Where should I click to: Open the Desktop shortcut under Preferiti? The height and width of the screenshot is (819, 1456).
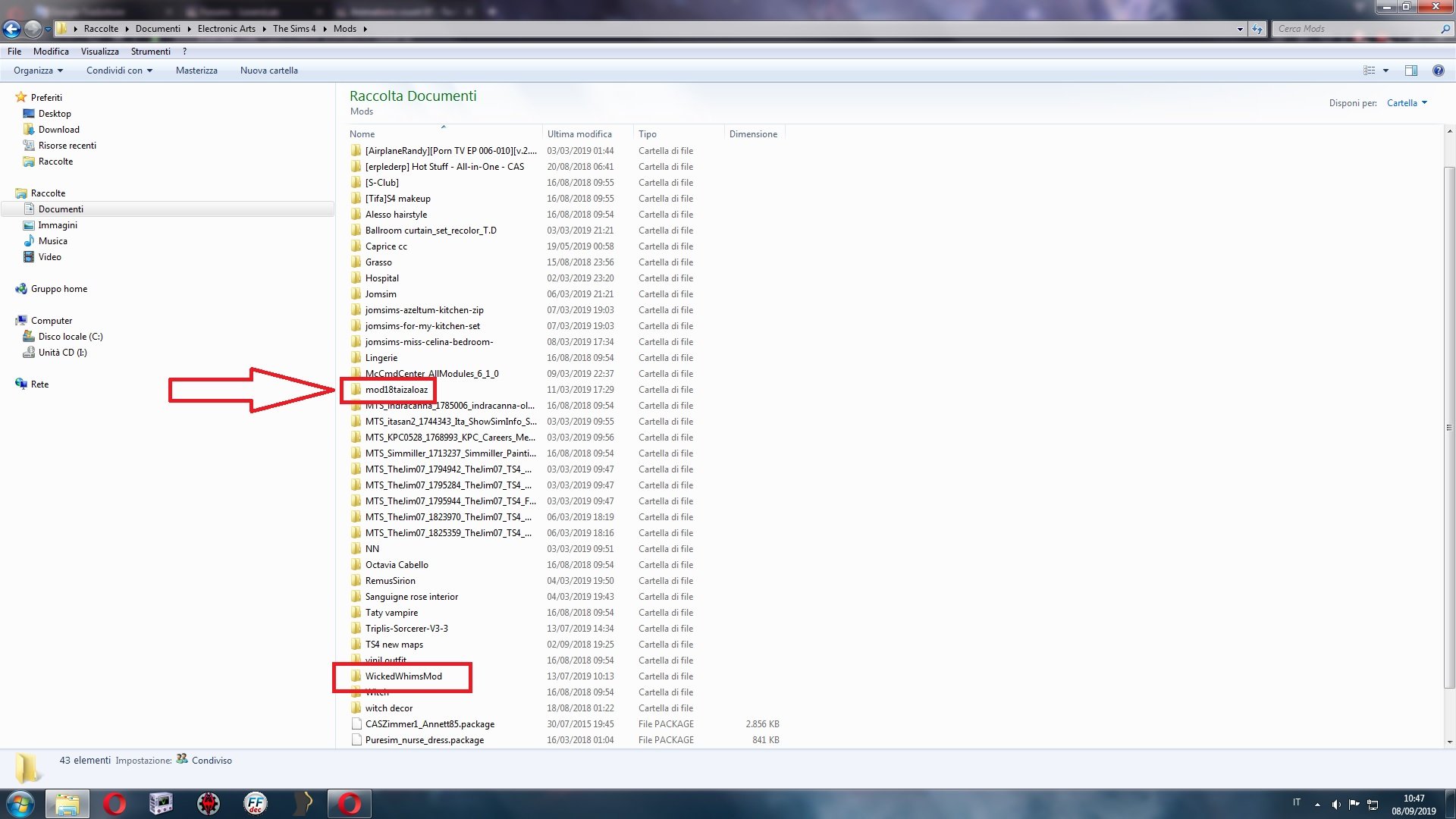point(55,114)
